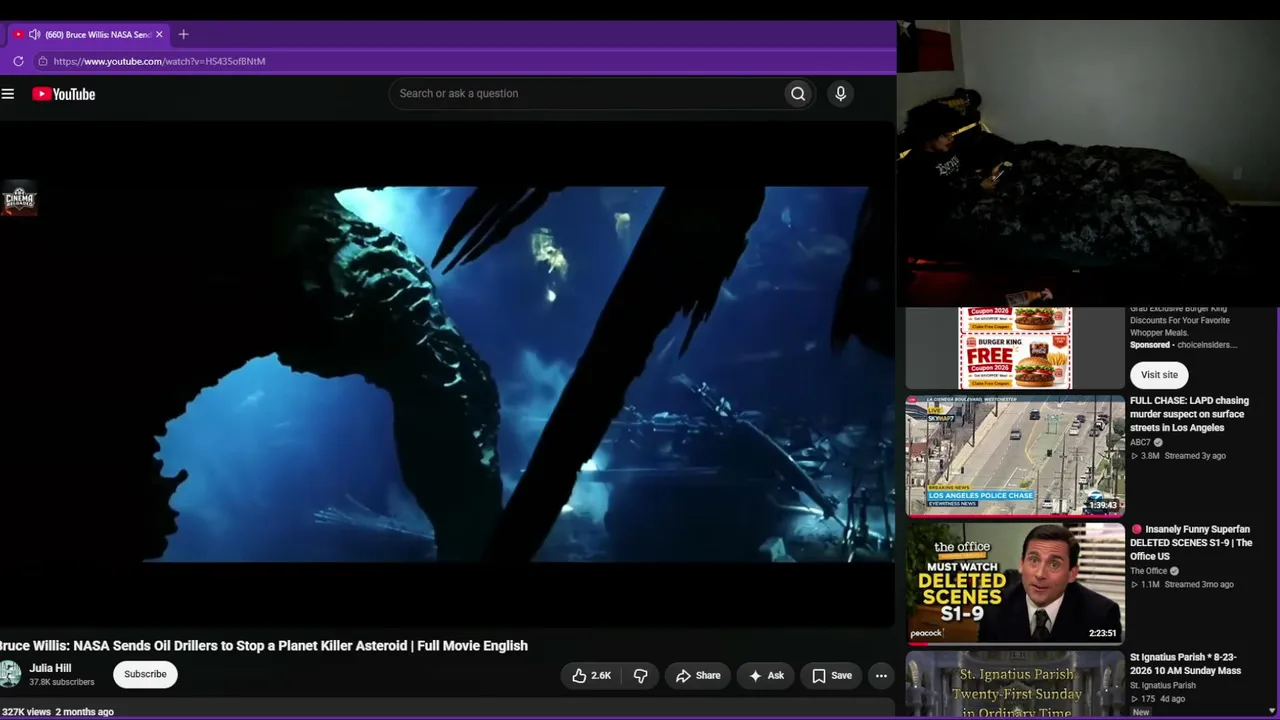Open St. Ignatius Parish mass thumbnail
Image resolution: width=1280 pixels, height=720 pixels.
(1015, 685)
